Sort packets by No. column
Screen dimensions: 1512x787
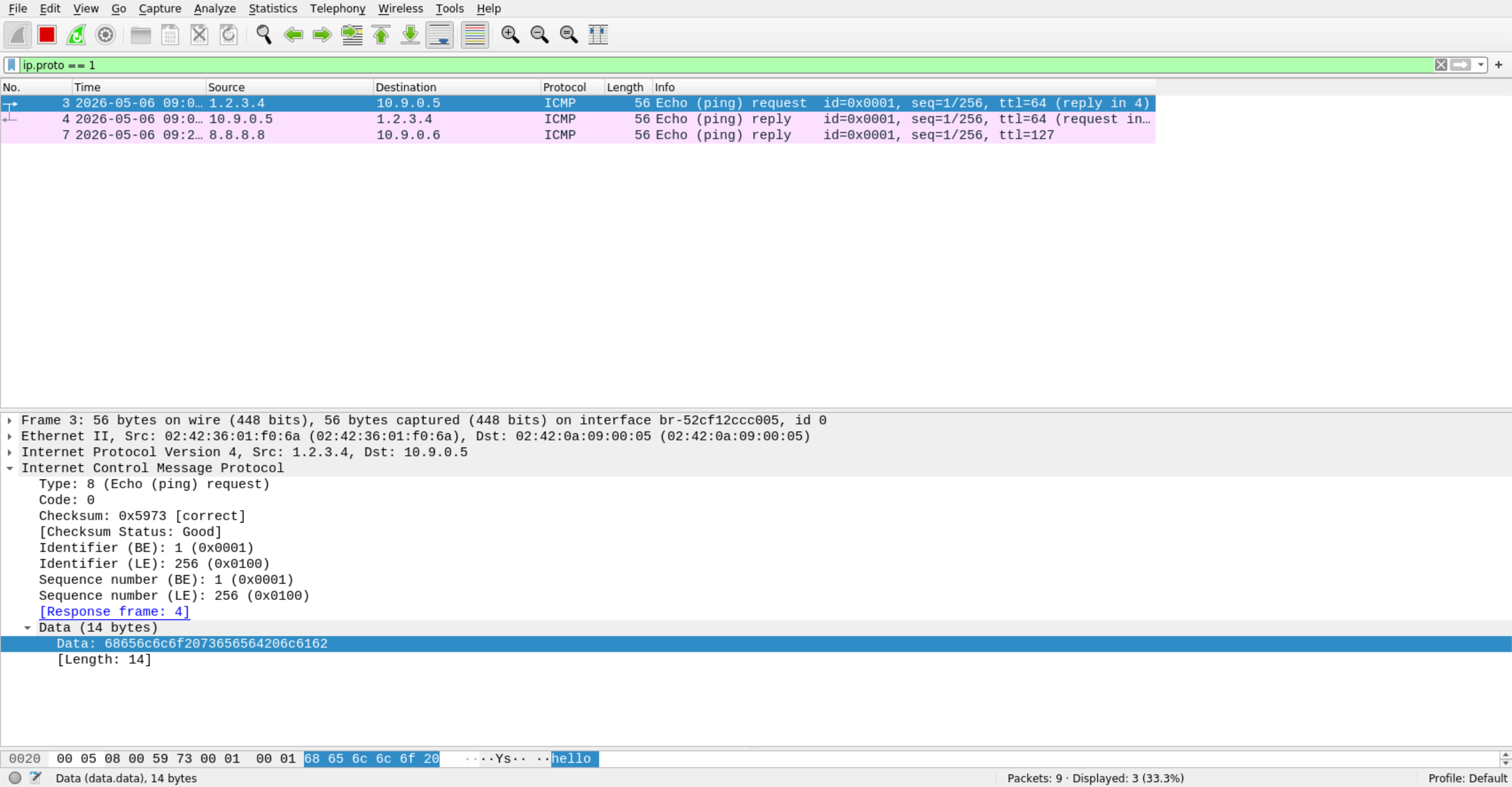(36, 87)
